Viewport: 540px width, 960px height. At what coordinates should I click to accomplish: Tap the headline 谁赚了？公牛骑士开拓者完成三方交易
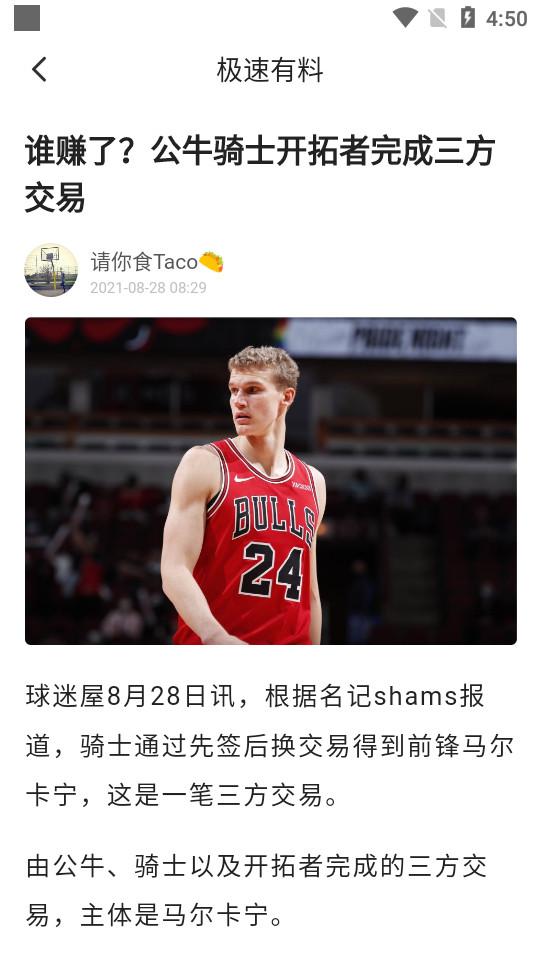click(x=260, y=174)
